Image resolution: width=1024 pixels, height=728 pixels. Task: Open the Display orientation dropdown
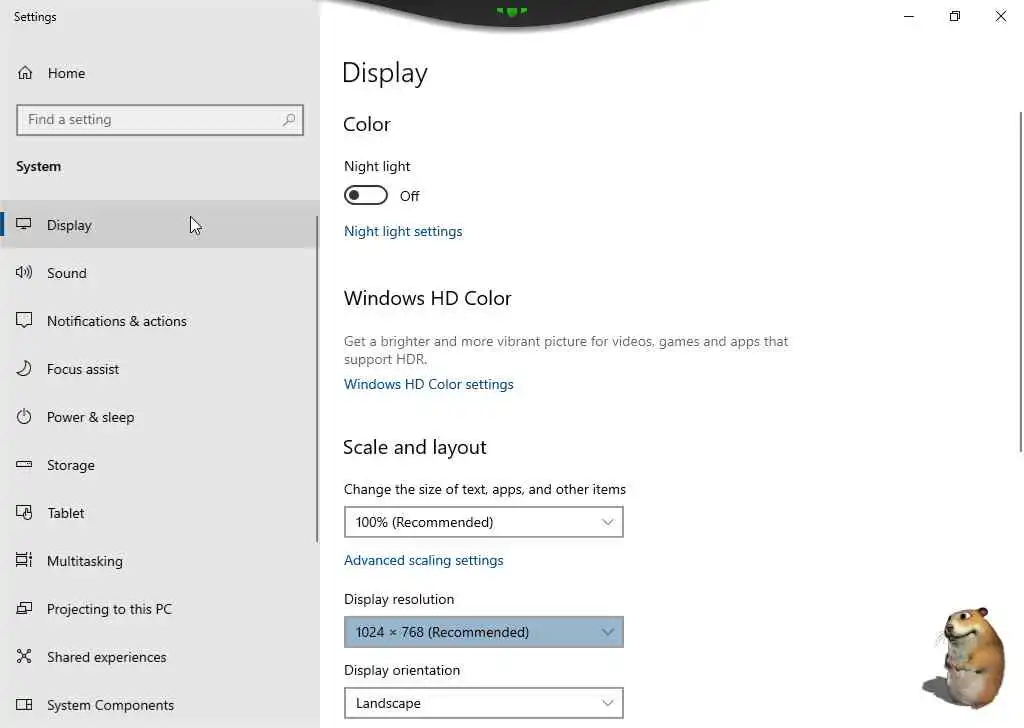click(x=483, y=703)
